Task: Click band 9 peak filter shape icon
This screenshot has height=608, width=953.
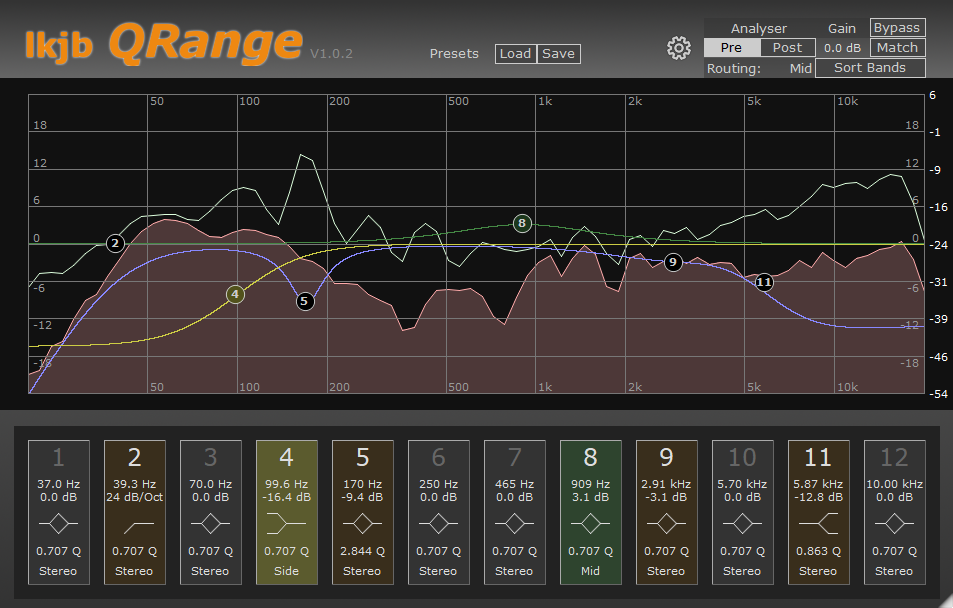Action: click(x=666, y=523)
